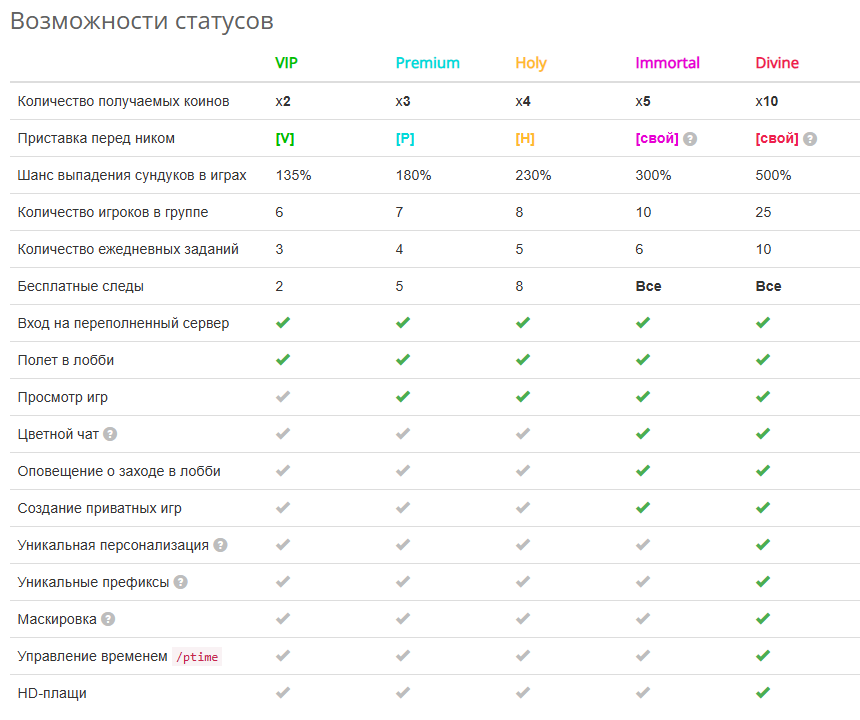Click the green [V] prefix tag
The height and width of the screenshot is (720, 860).
click(x=285, y=139)
